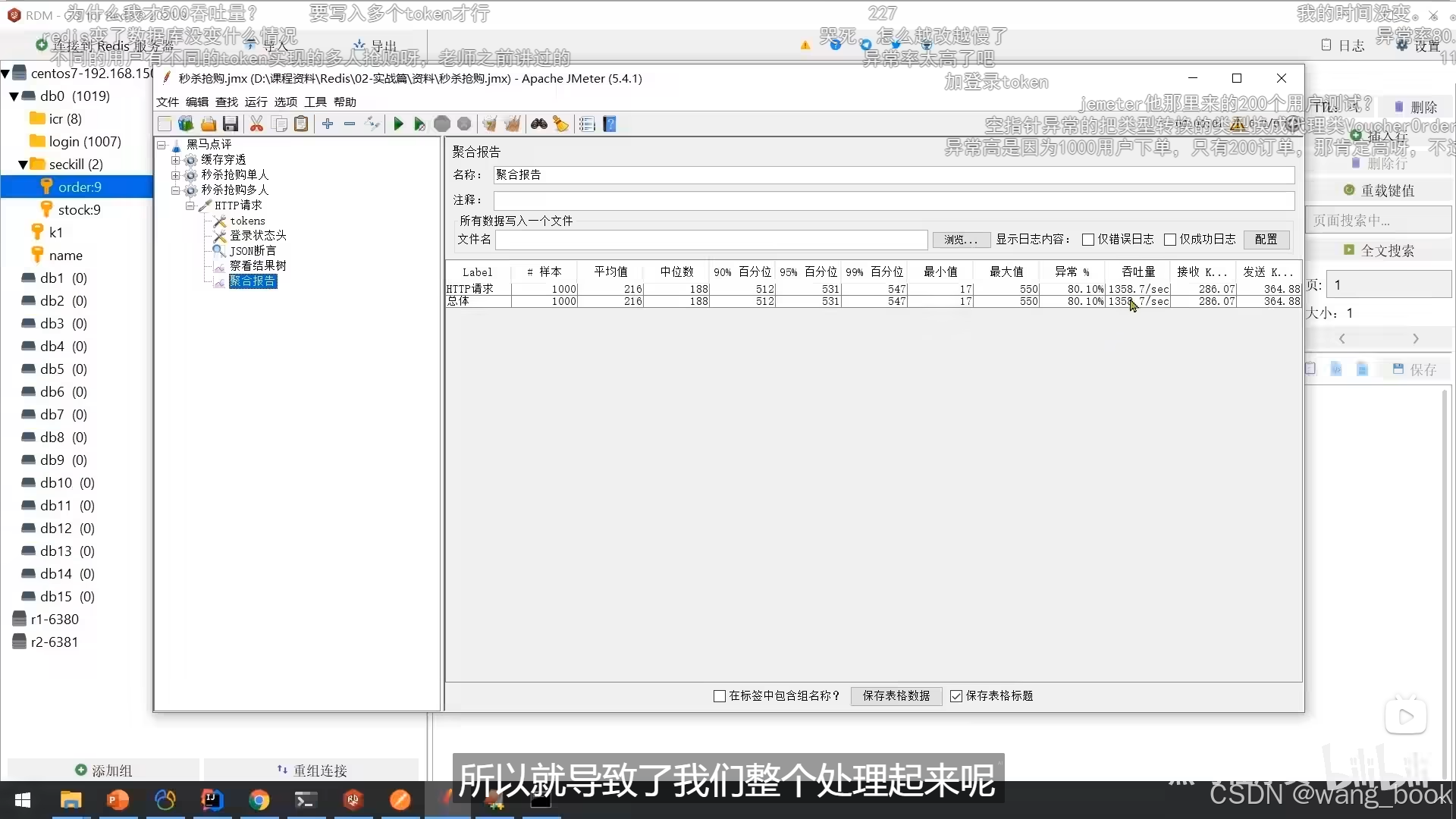The width and height of the screenshot is (1456, 819).
Task: Open Chrome from the Windows taskbar
Action: [259, 800]
